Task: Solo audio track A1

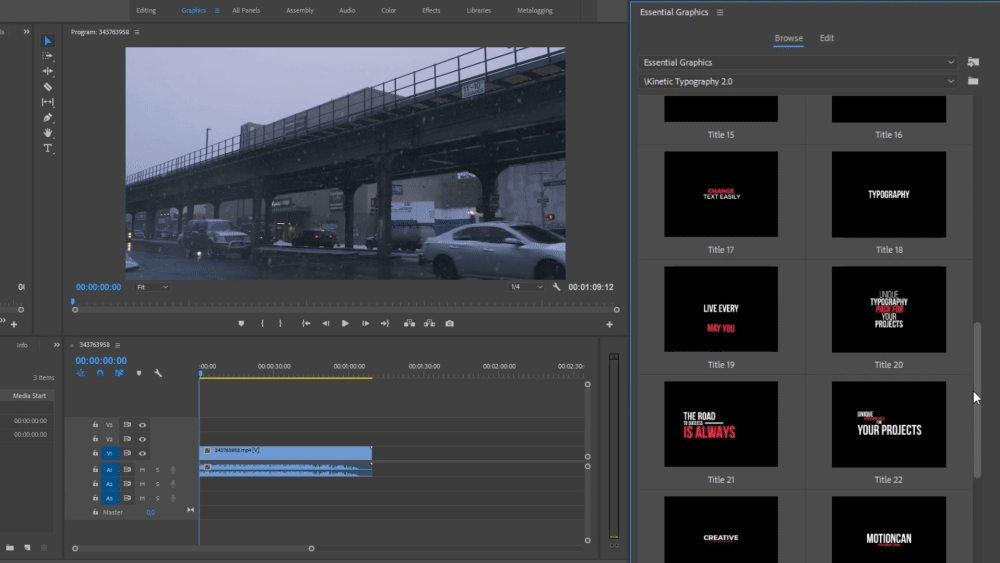Action: click(x=158, y=470)
